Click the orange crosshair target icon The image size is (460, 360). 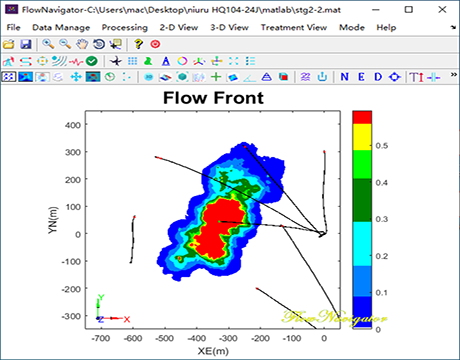(42, 61)
